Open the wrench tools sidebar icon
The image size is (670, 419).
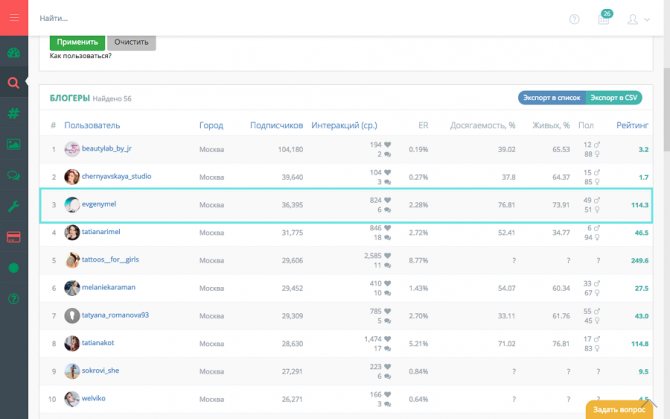[14, 206]
